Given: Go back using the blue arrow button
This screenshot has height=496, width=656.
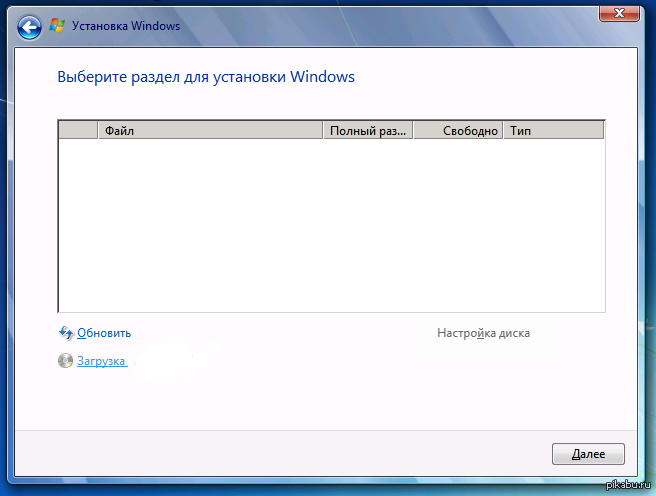Looking at the screenshot, I should tap(29, 28).
